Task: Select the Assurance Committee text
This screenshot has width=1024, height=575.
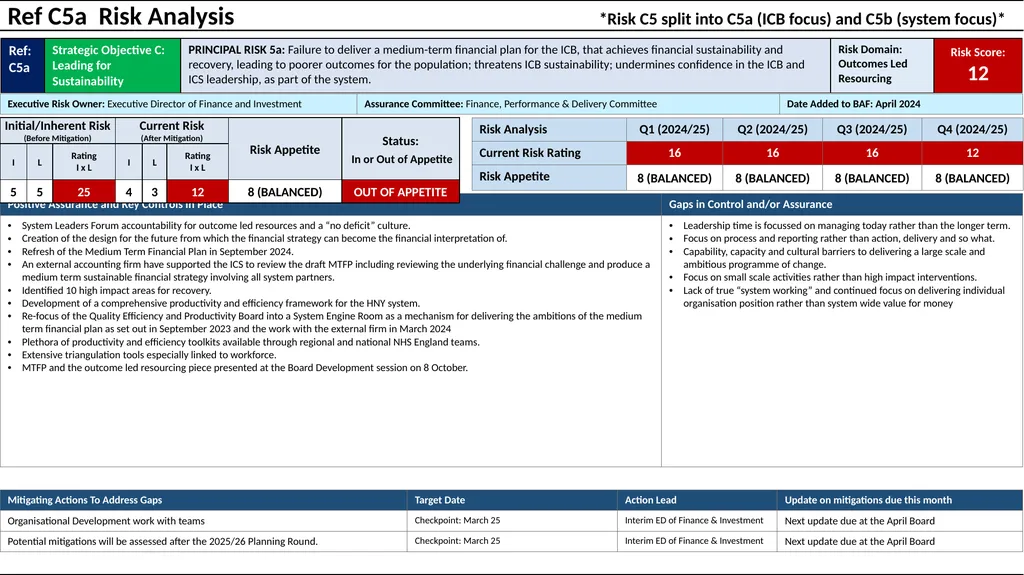Action: coord(511,104)
